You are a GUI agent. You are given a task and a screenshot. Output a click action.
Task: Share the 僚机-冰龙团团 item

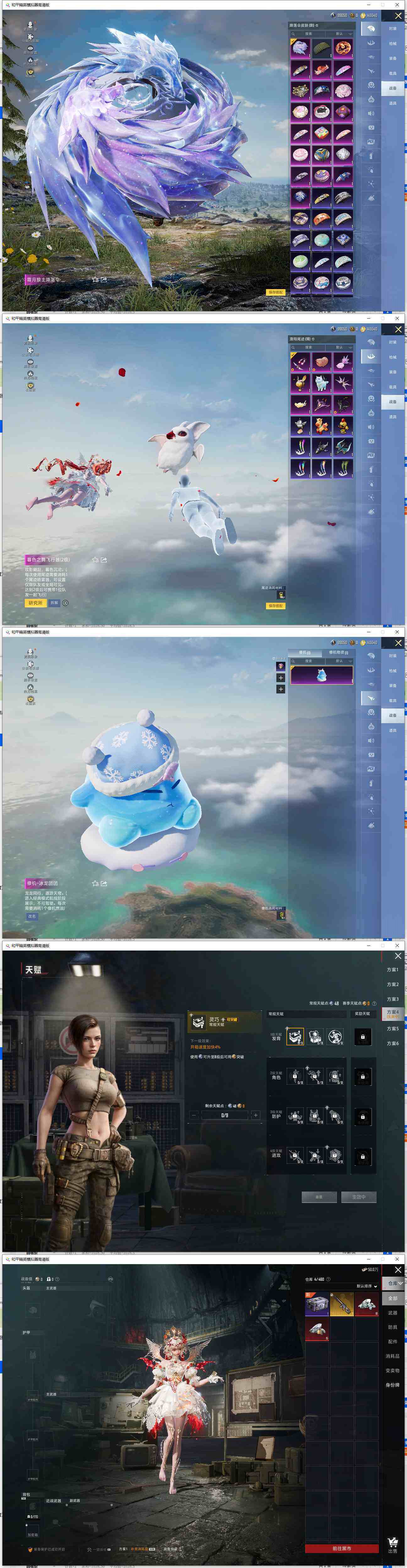(104, 883)
